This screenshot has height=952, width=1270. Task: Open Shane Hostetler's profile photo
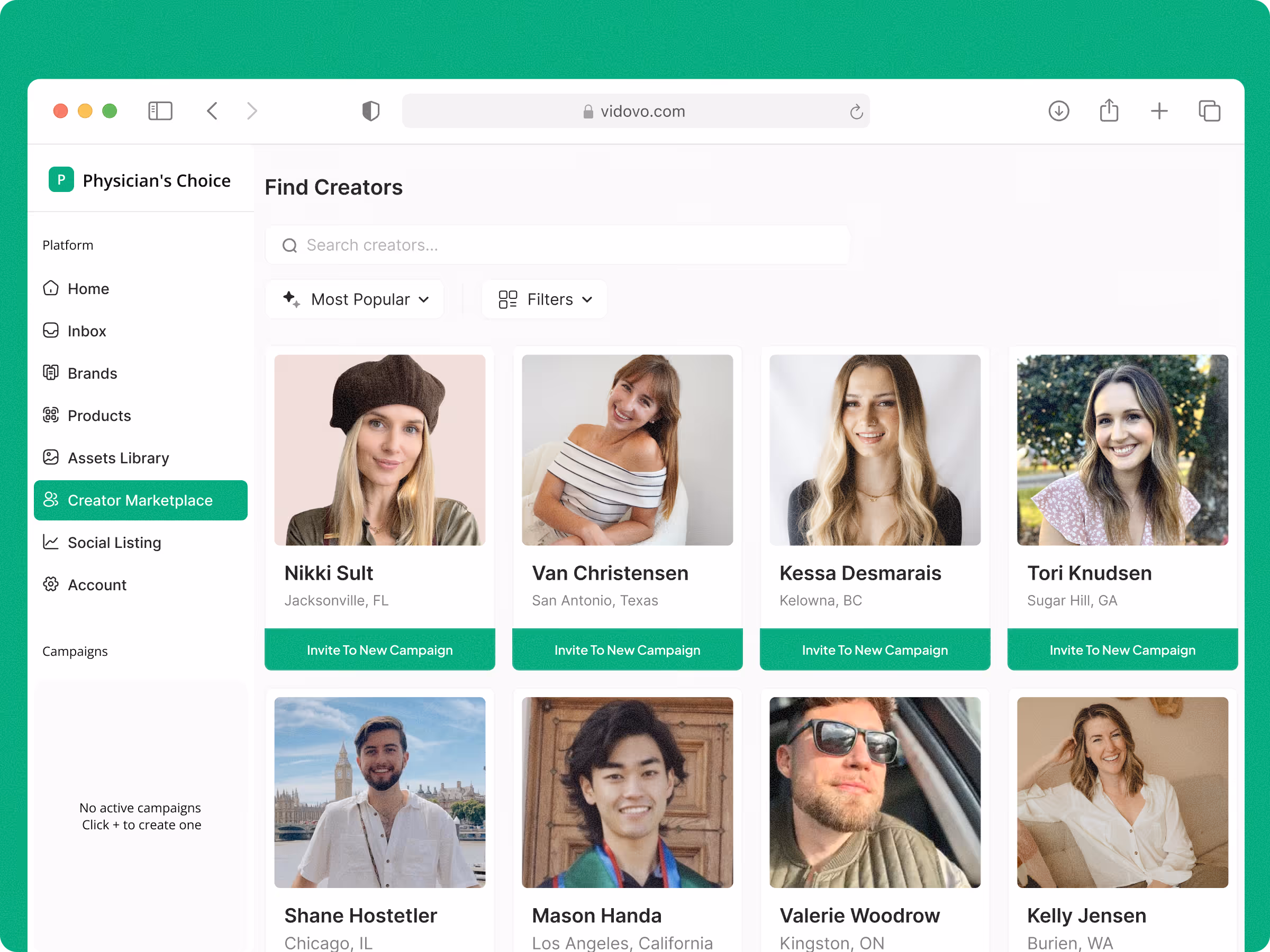click(x=380, y=792)
